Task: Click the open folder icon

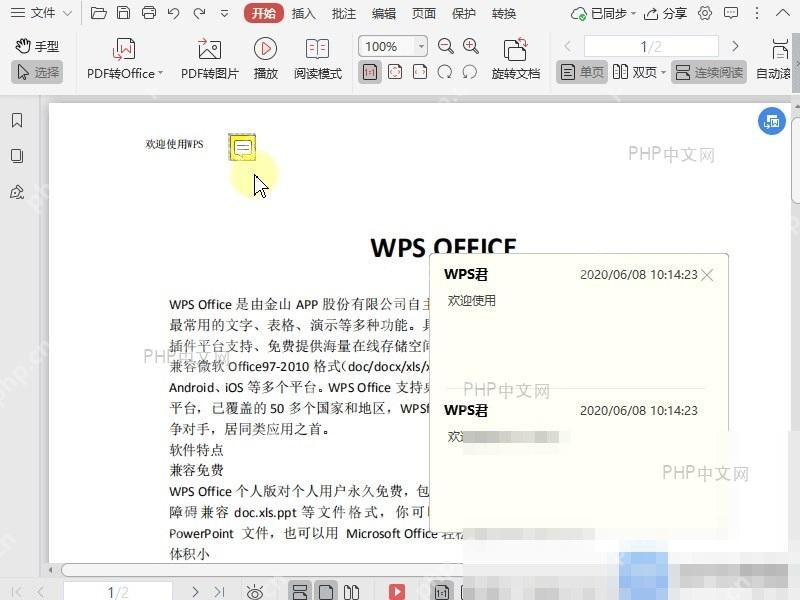Action: pyautogui.click(x=98, y=13)
